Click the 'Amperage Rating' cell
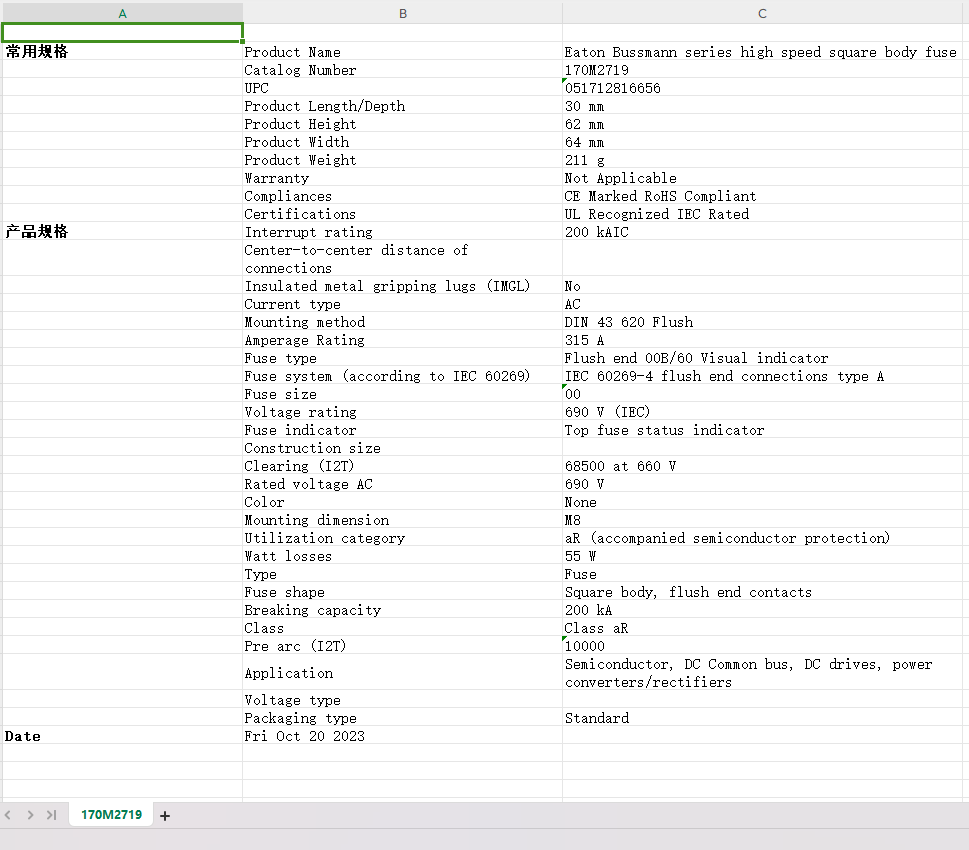 [402, 339]
